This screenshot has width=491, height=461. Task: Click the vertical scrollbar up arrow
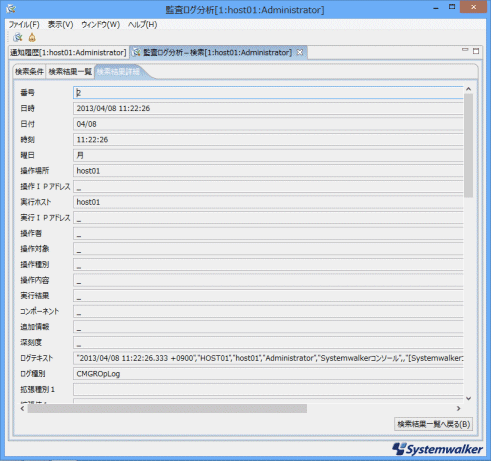468,89
